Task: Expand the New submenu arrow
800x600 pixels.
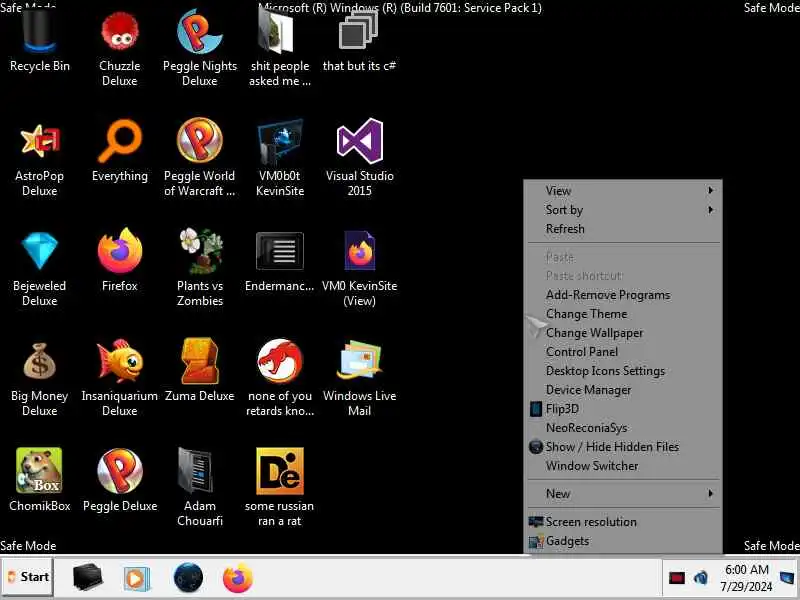Action: click(710, 493)
